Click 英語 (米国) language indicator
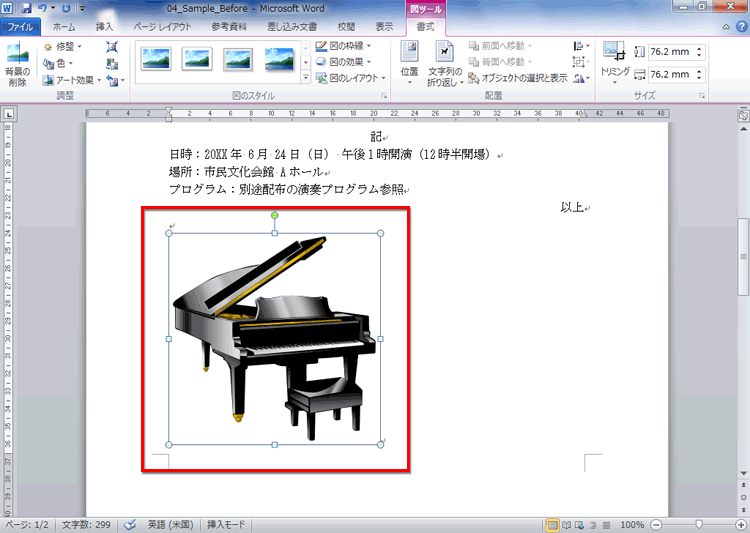The height and width of the screenshot is (533, 750). click(x=170, y=525)
